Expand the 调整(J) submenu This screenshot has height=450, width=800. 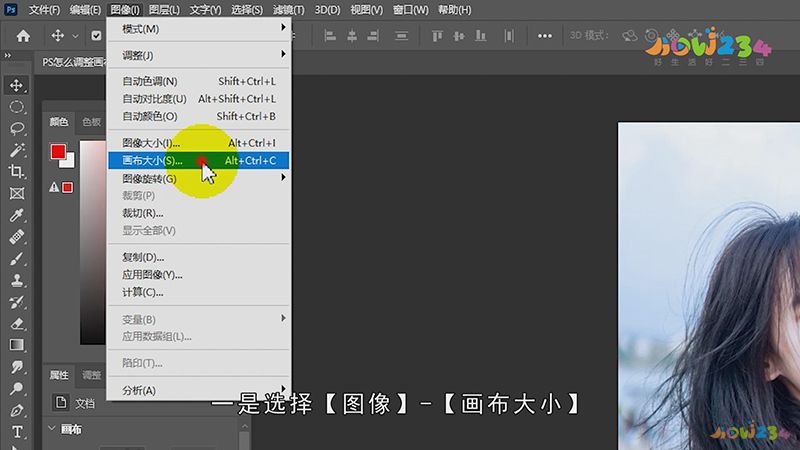coord(199,55)
